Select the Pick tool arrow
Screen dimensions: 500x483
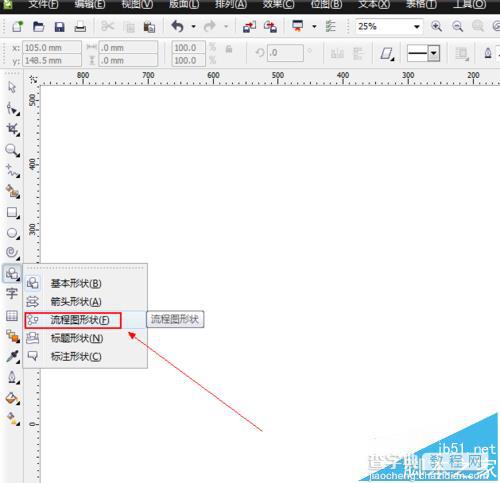pyautogui.click(x=12, y=87)
